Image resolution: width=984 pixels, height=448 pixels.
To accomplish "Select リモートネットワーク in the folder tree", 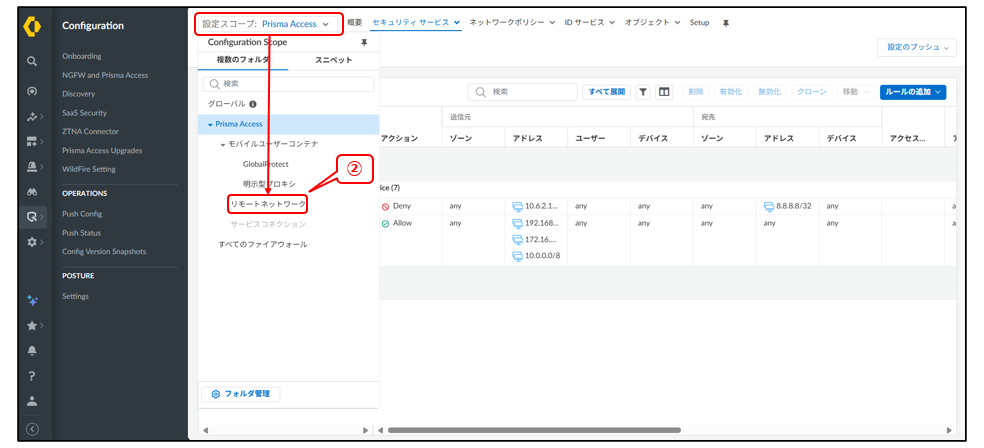I will [x=268, y=204].
